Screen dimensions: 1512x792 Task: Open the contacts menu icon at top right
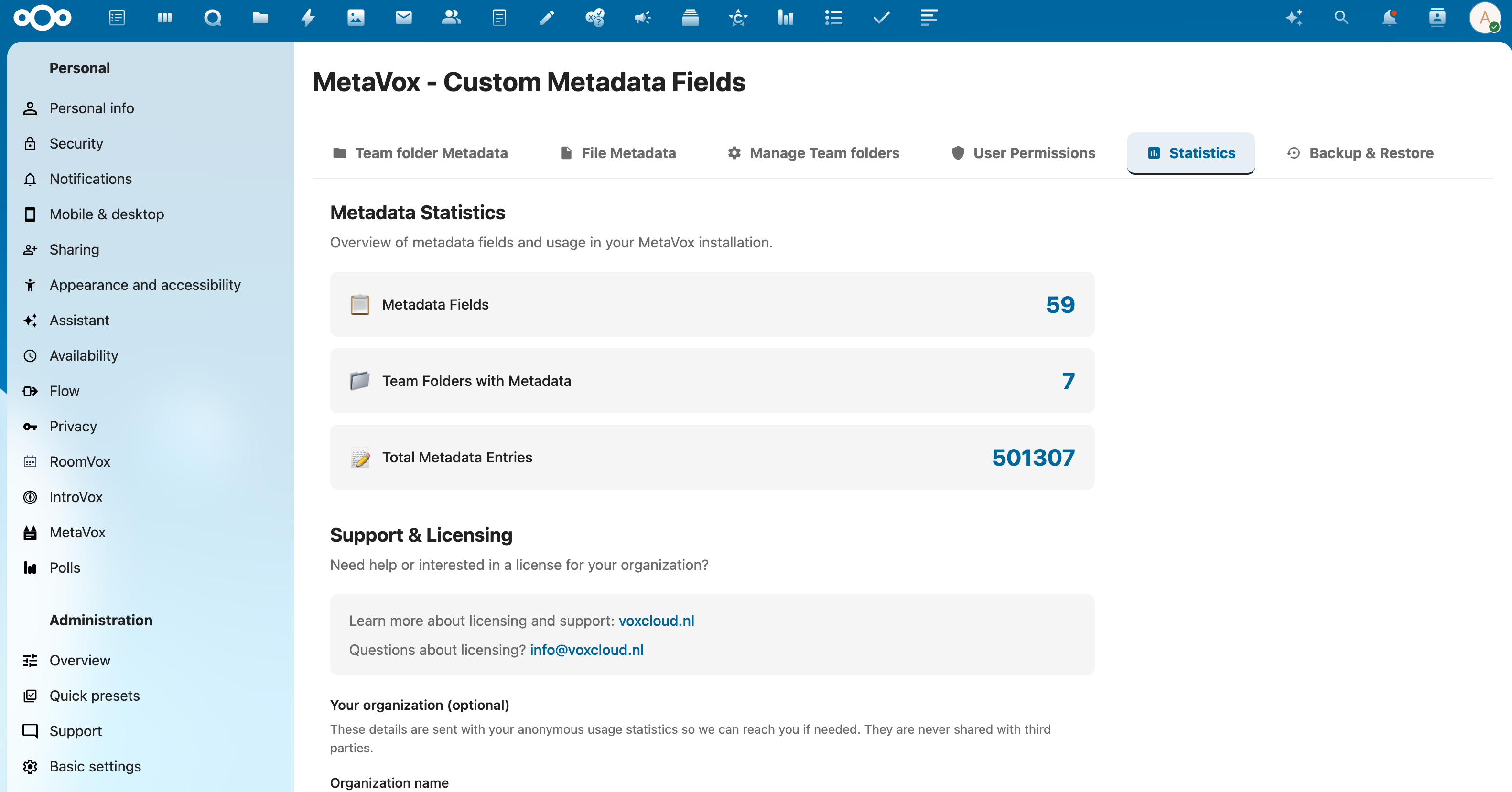(x=1437, y=18)
